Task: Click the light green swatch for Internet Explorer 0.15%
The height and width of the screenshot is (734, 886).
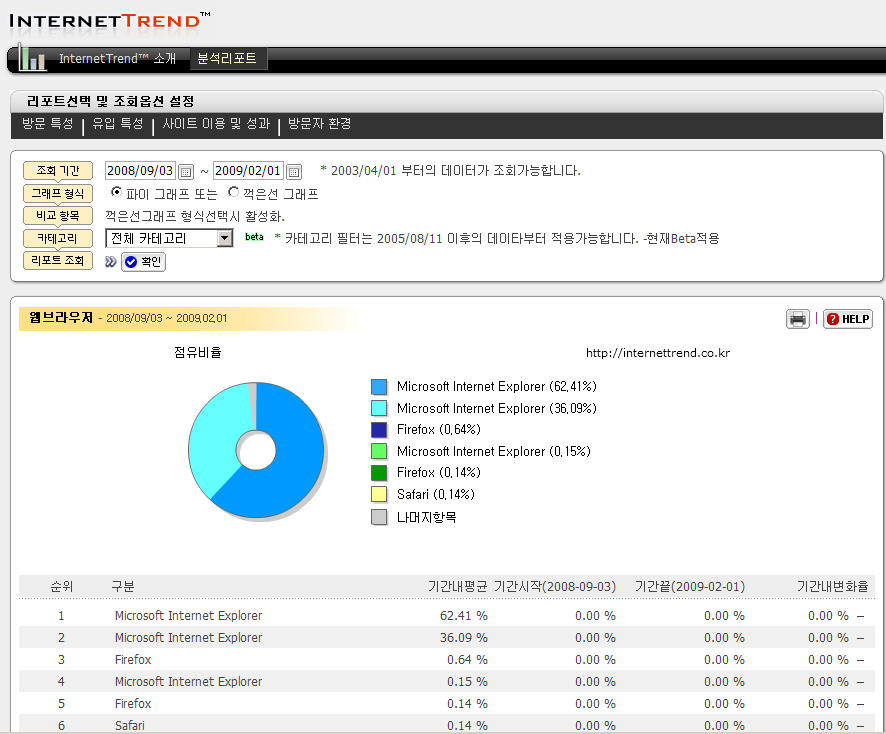Action: [x=379, y=451]
